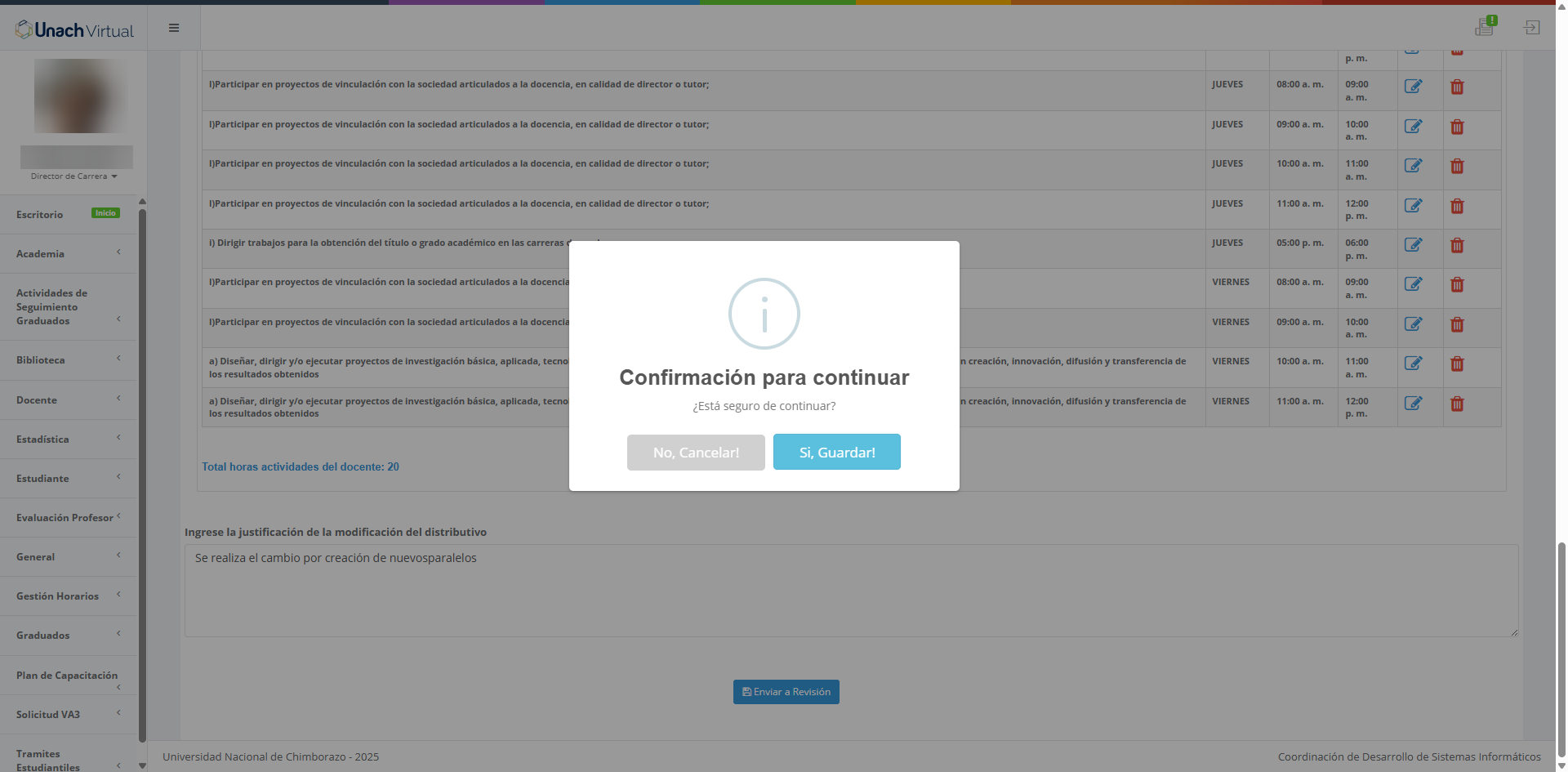
Task: Click the Unach Virtual logo
Action: [74, 30]
